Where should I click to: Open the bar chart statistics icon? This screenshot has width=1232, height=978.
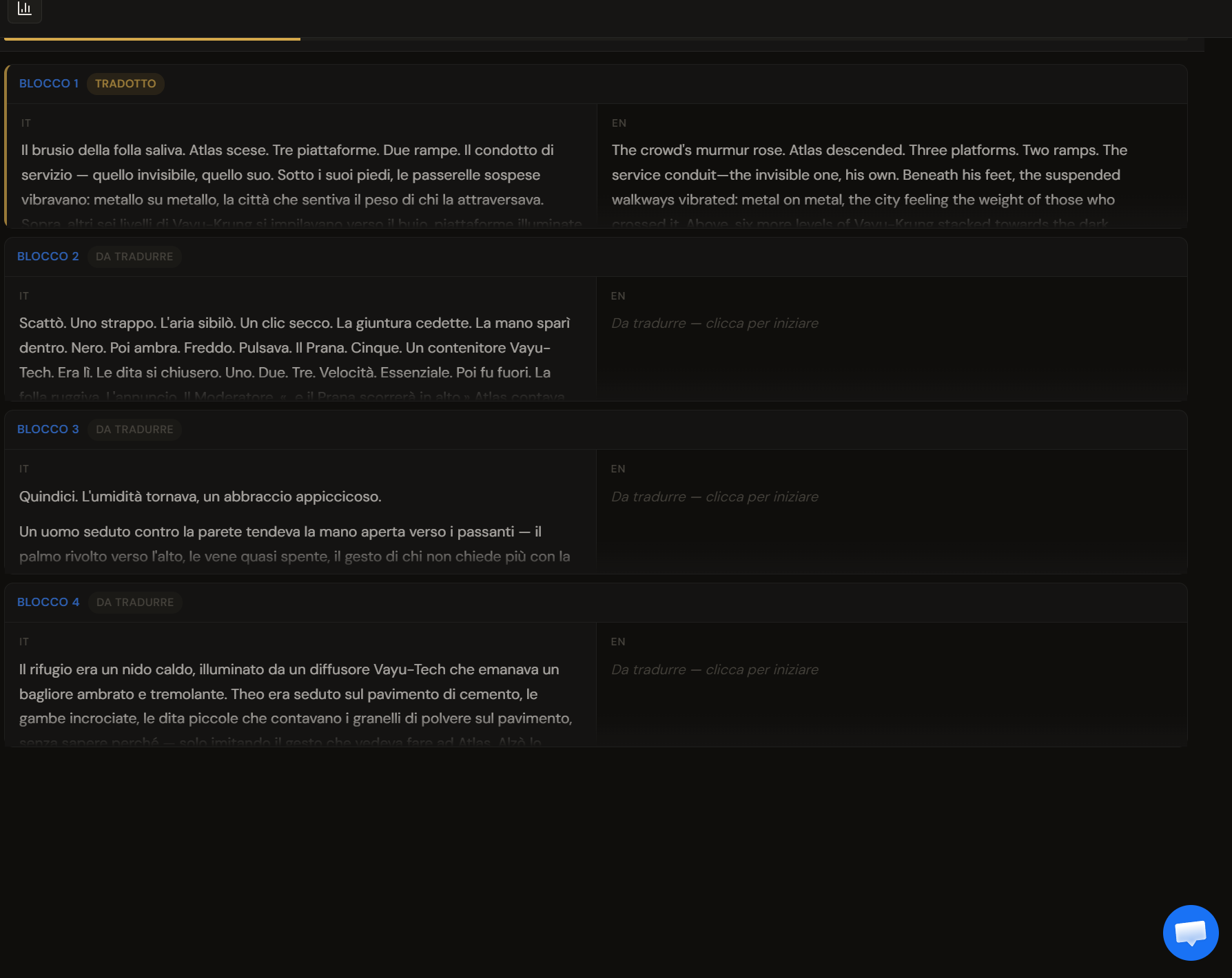25,10
